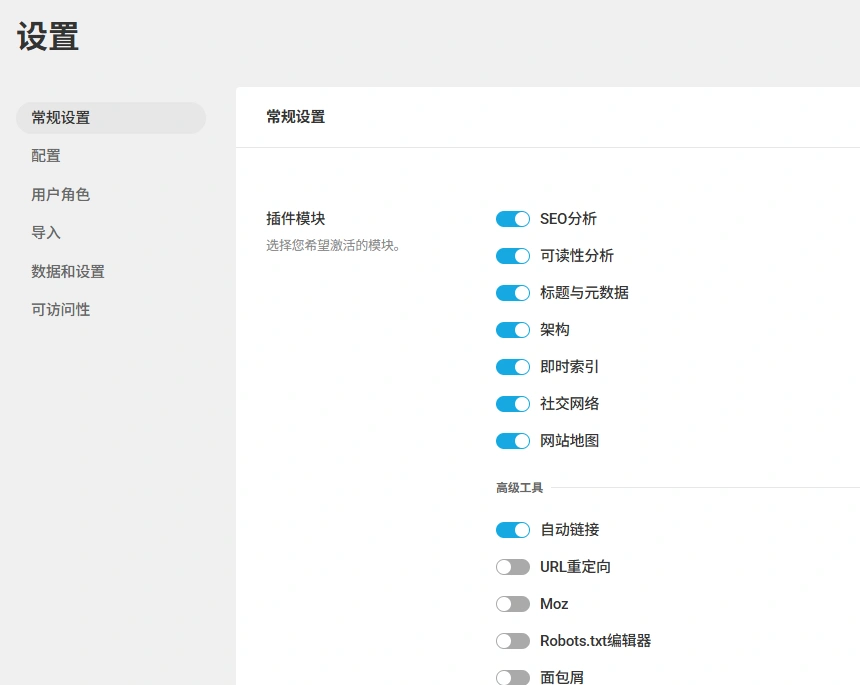
Task: Enable the Moz integration
Action: 512,603
